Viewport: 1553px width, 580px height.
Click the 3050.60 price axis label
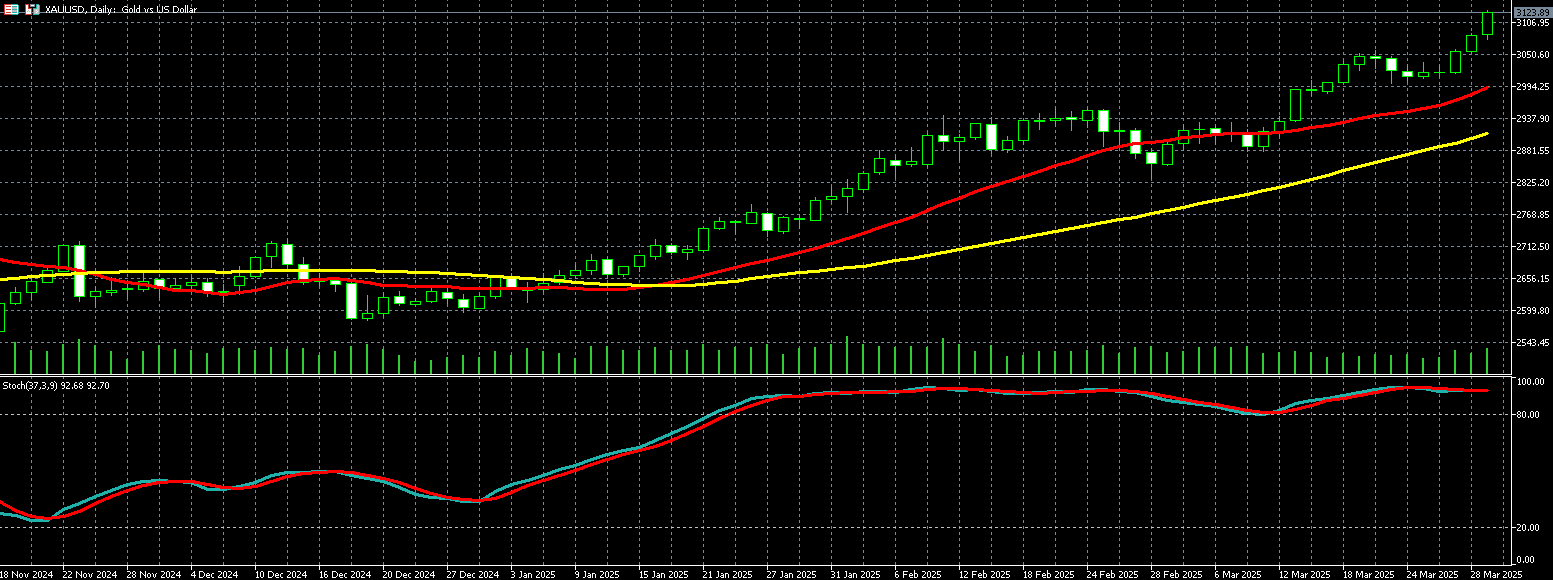click(1532, 54)
